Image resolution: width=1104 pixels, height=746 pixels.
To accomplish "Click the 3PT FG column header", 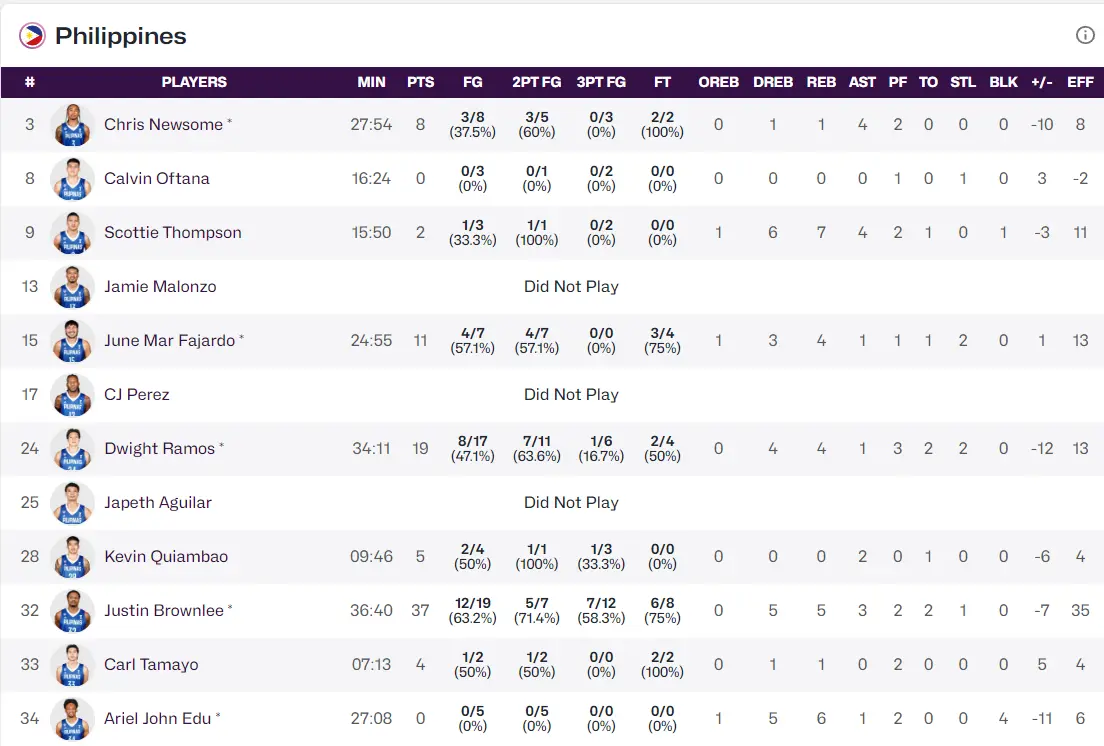I will [601, 82].
